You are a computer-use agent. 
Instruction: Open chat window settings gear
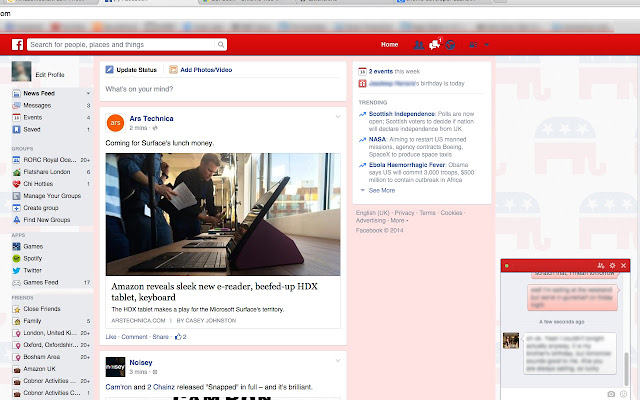(x=612, y=265)
